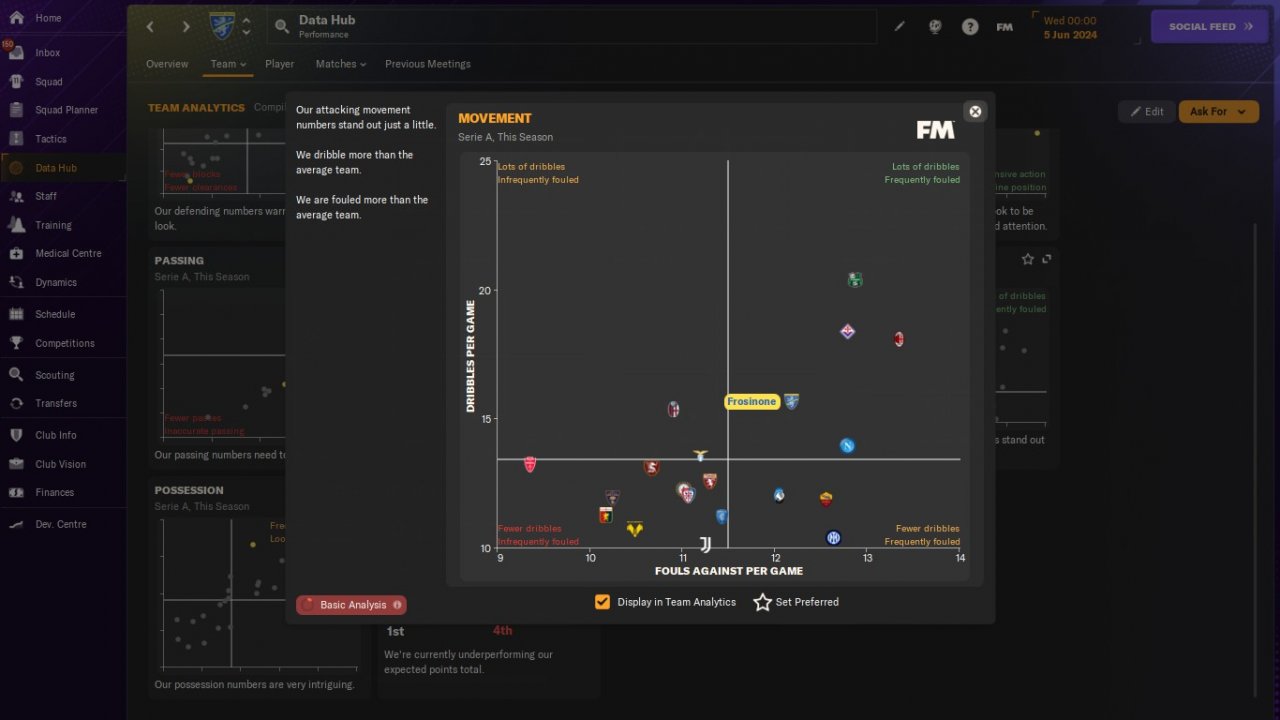Close the Movement chart popup

pyautogui.click(x=976, y=111)
